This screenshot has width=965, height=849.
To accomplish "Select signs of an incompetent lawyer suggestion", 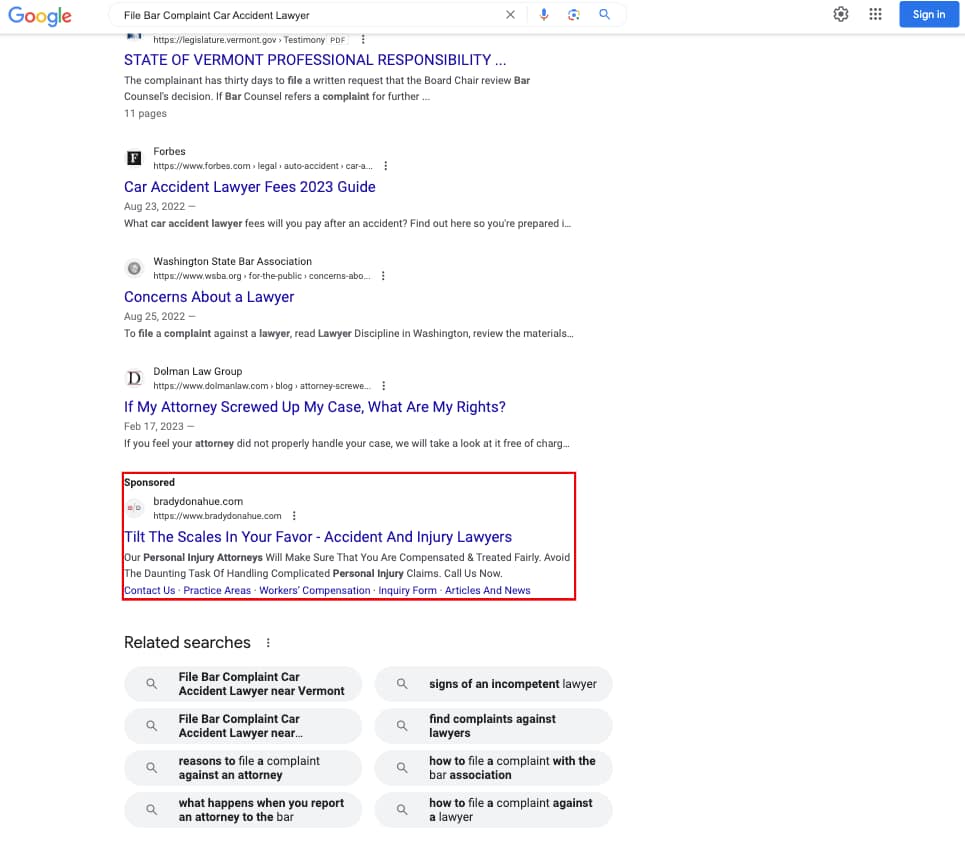I will coord(494,684).
